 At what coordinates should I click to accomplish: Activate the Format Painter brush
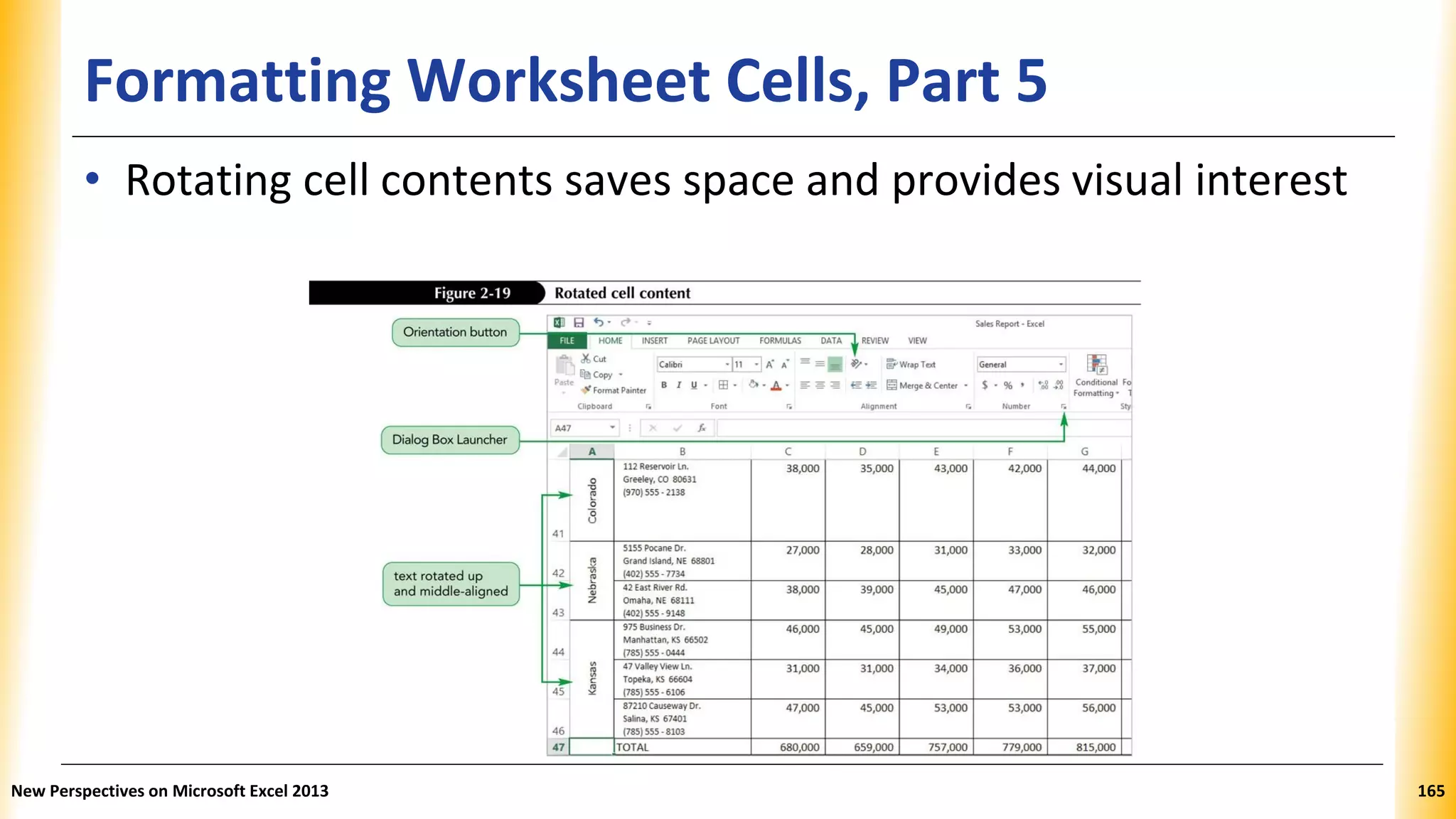(x=614, y=390)
